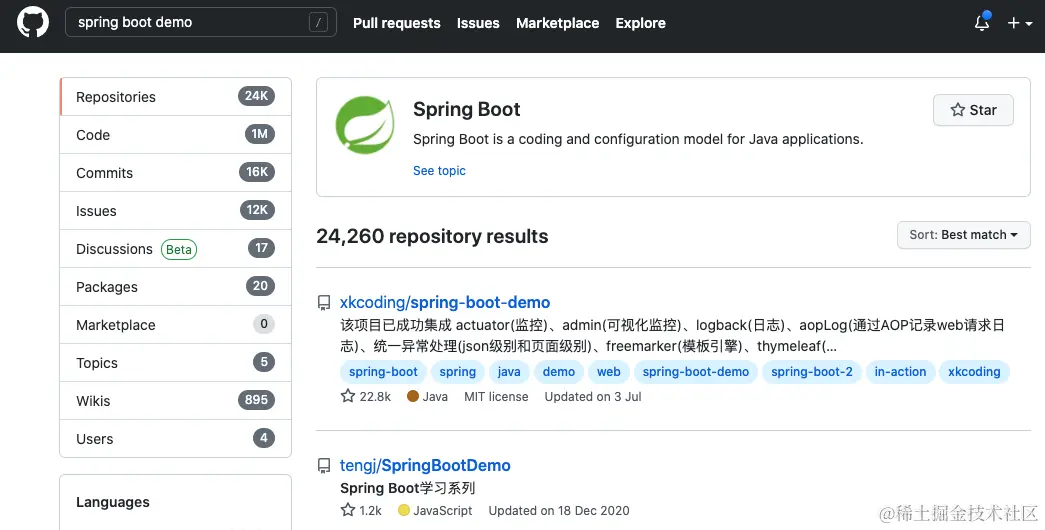Image resolution: width=1045 pixels, height=530 pixels.
Task: Follow the See topic link
Action: tap(439, 171)
